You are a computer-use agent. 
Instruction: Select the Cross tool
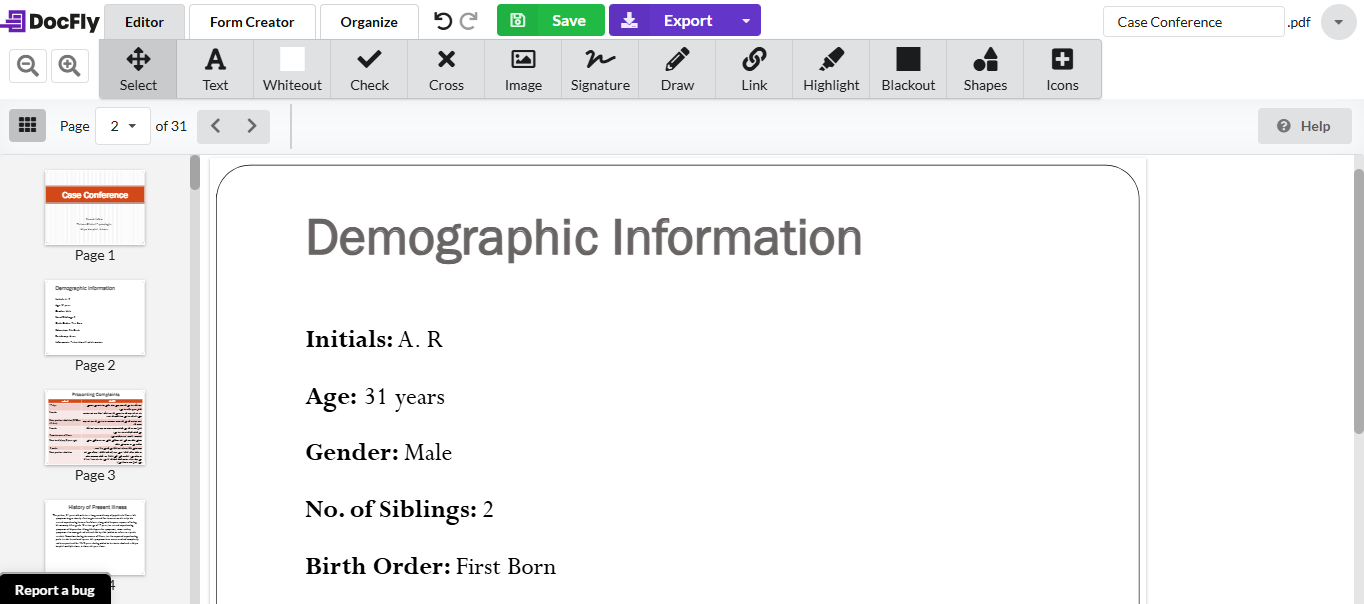click(x=445, y=68)
